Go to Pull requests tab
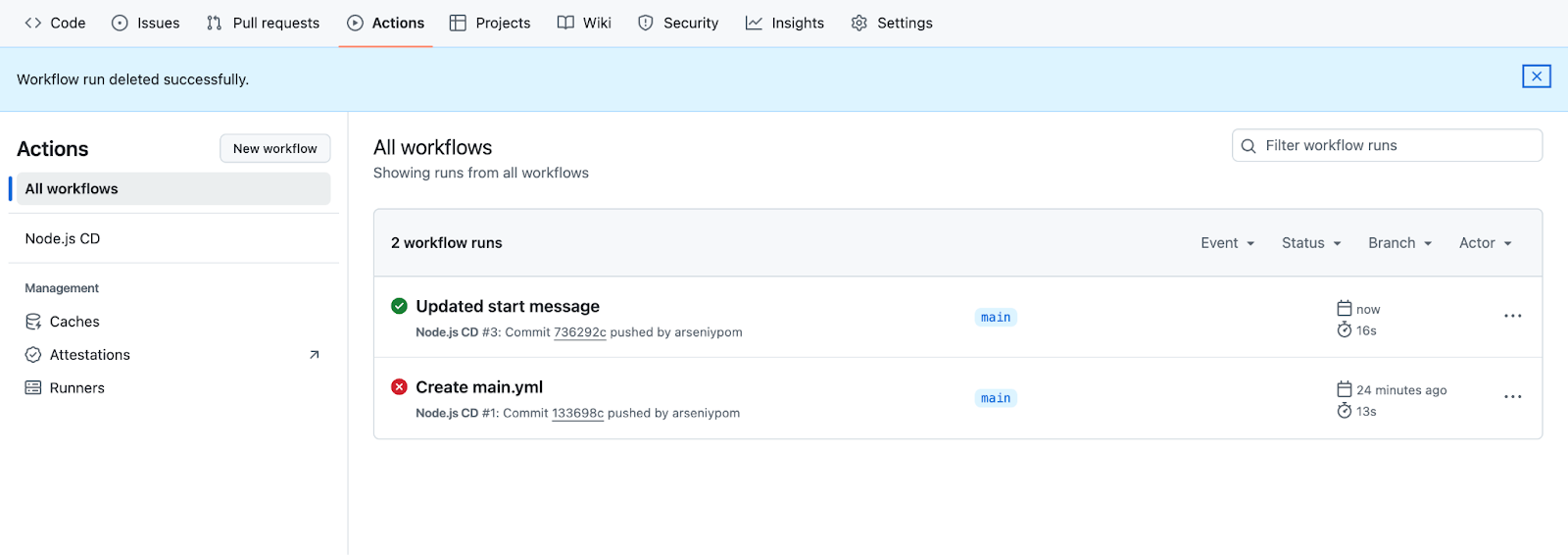Image resolution: width=1568 pixels, height=555 pixels. coord(263,23)
